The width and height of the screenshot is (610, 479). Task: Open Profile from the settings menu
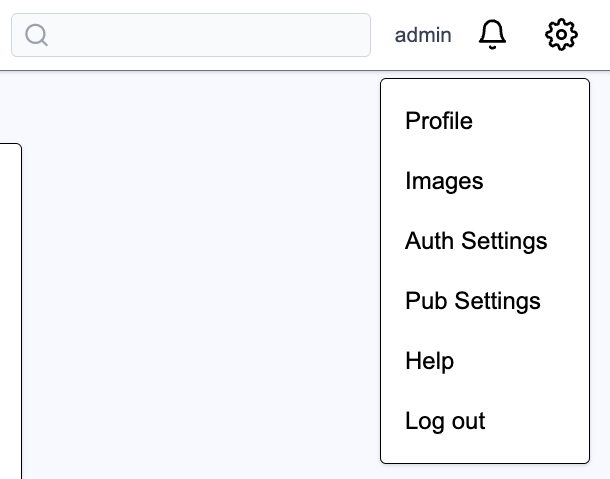(439, 121)
